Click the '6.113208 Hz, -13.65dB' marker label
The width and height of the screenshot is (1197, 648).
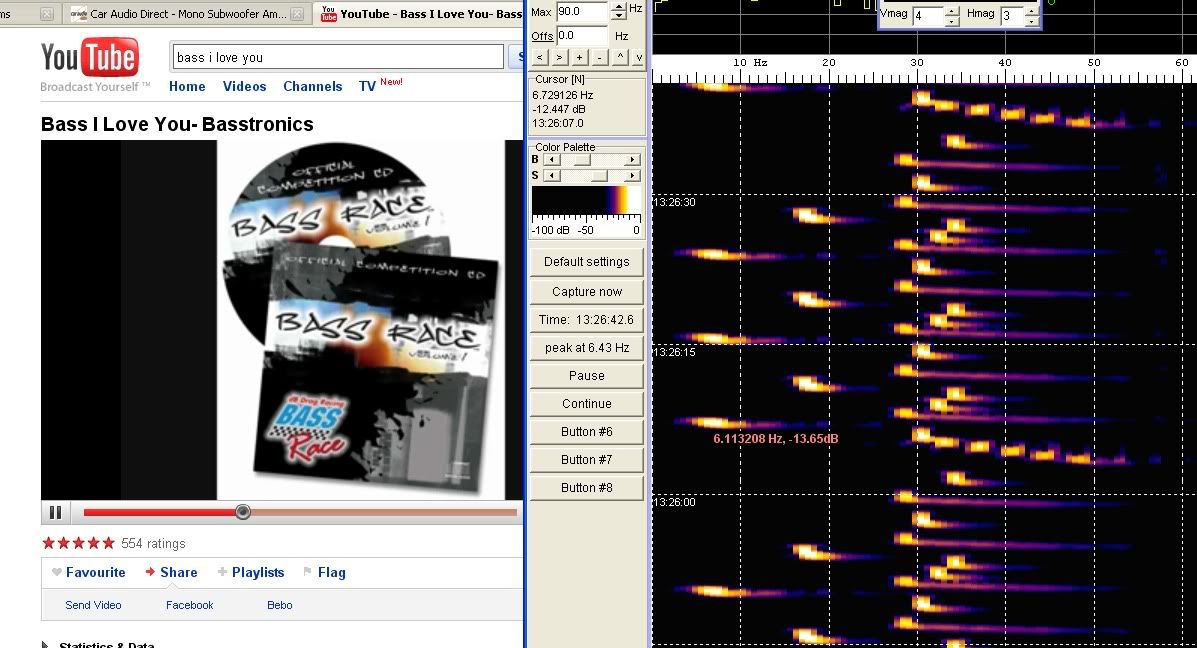pos(776,439)
